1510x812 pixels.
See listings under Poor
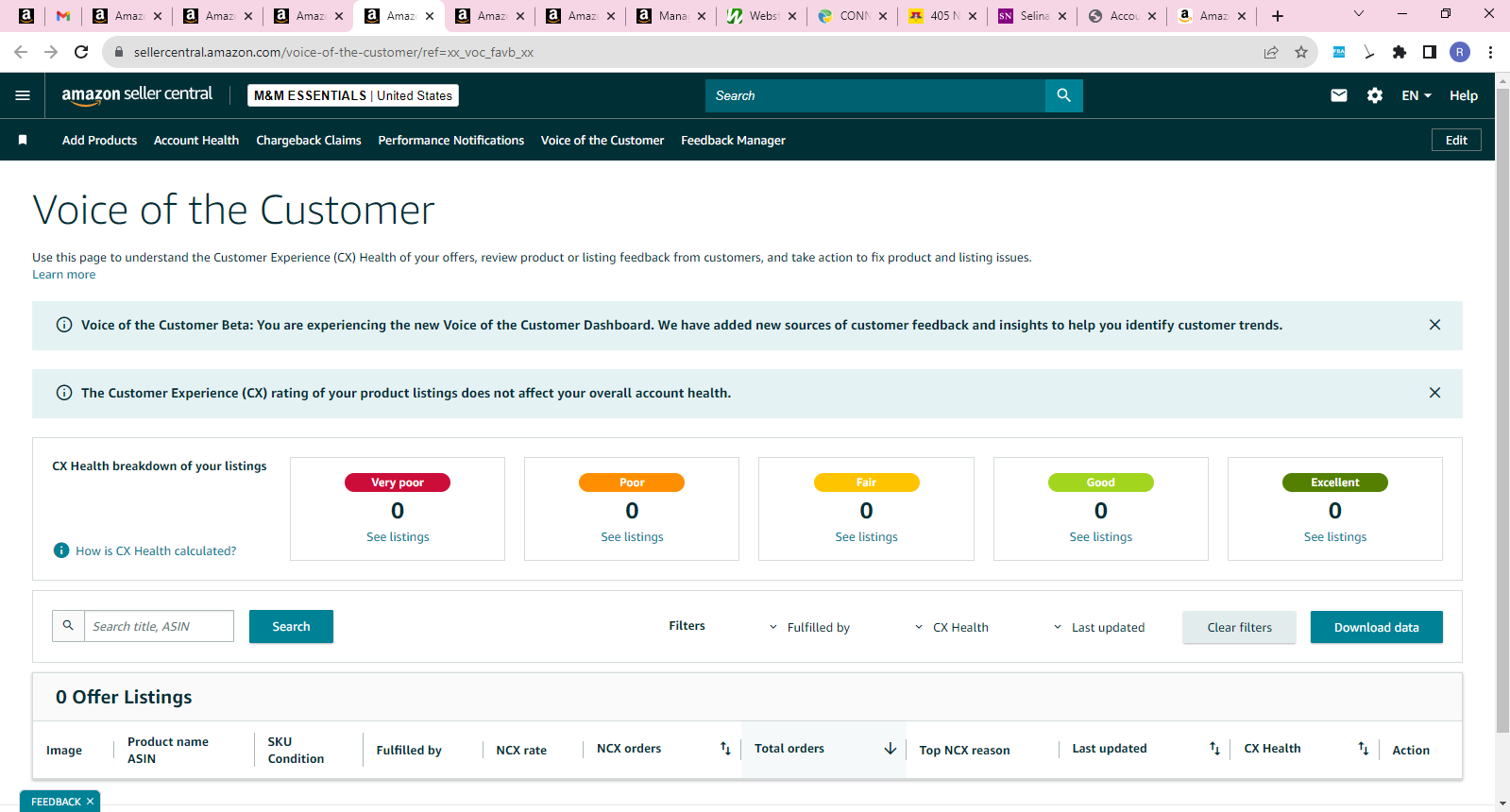tap(632, 536)
